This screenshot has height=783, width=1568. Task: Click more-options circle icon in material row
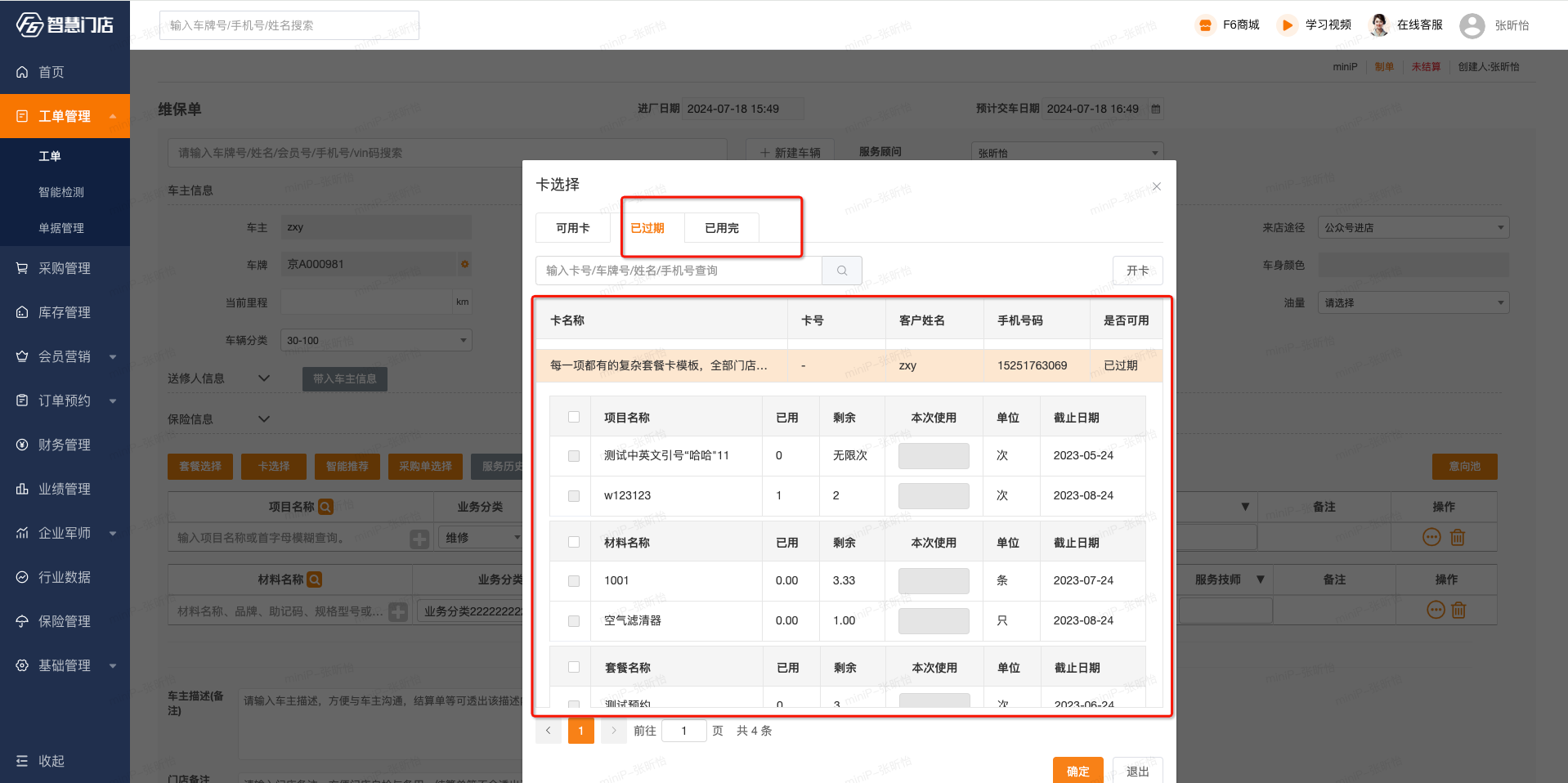[x=1436, y=610]
